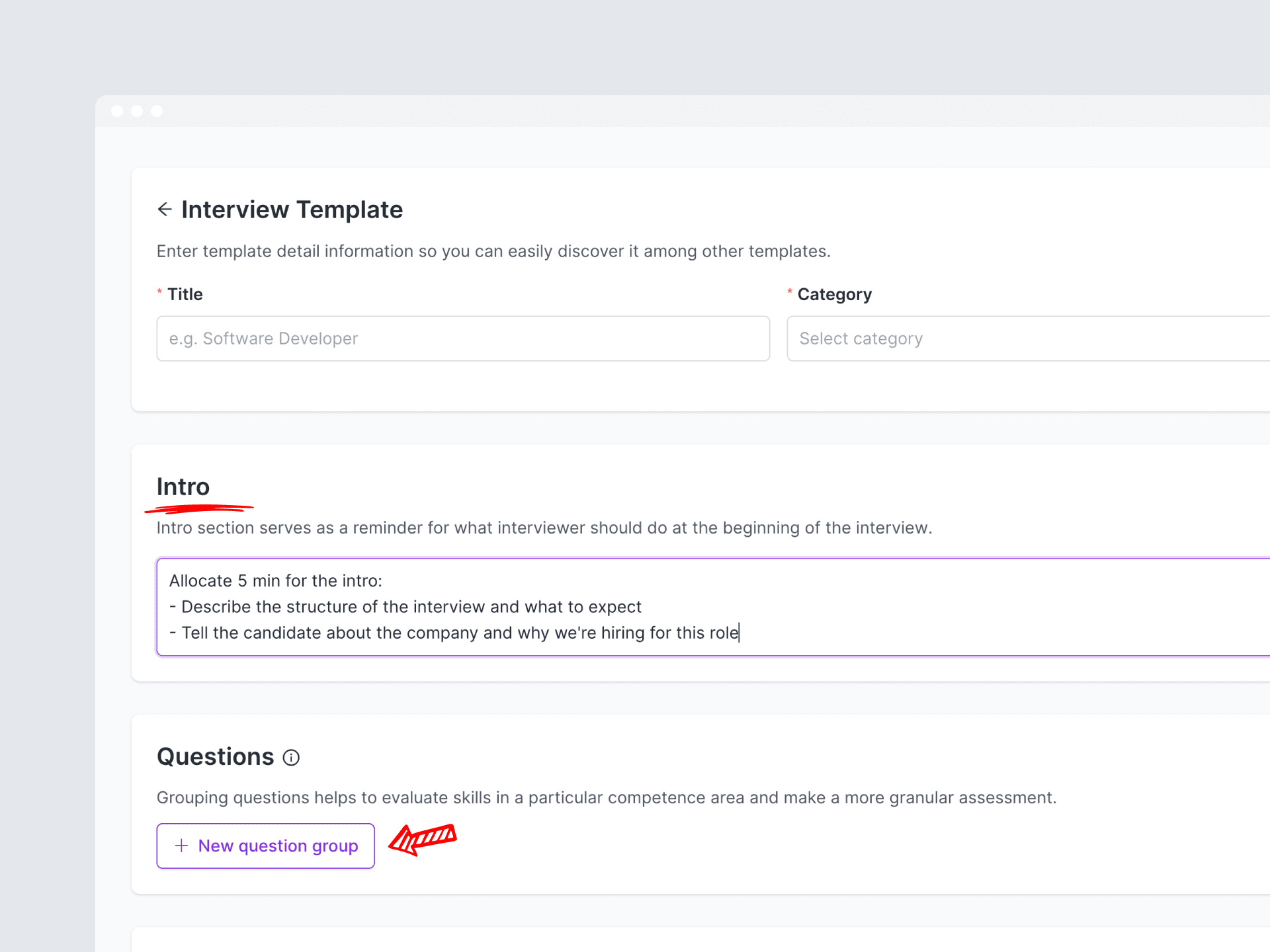
Task: Open the Select category dropdown
Action: click(1025, 338)
